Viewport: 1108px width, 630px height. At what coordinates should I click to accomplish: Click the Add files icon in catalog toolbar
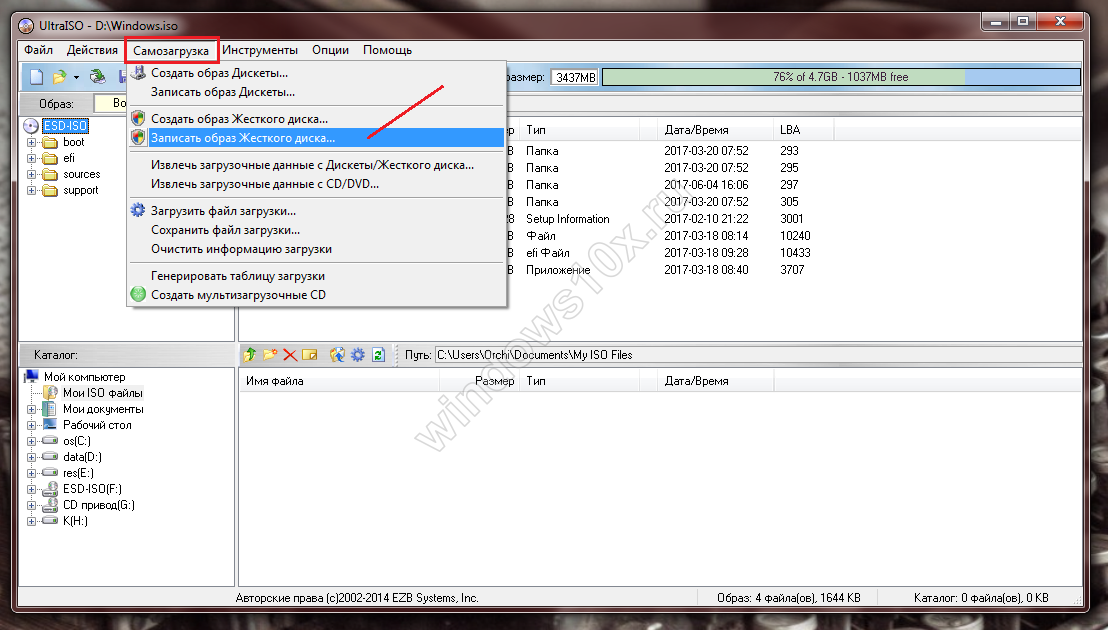337,355
